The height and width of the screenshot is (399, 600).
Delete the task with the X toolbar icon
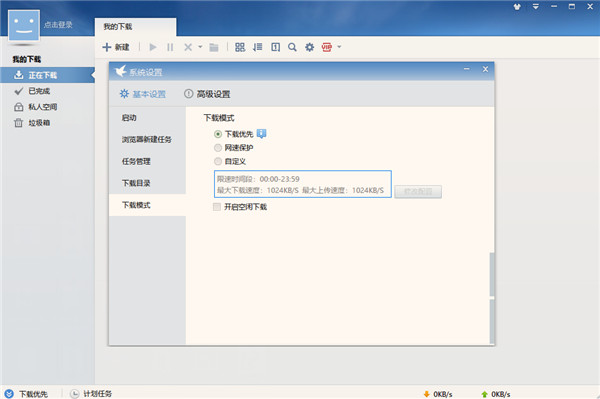coord(188,47)
